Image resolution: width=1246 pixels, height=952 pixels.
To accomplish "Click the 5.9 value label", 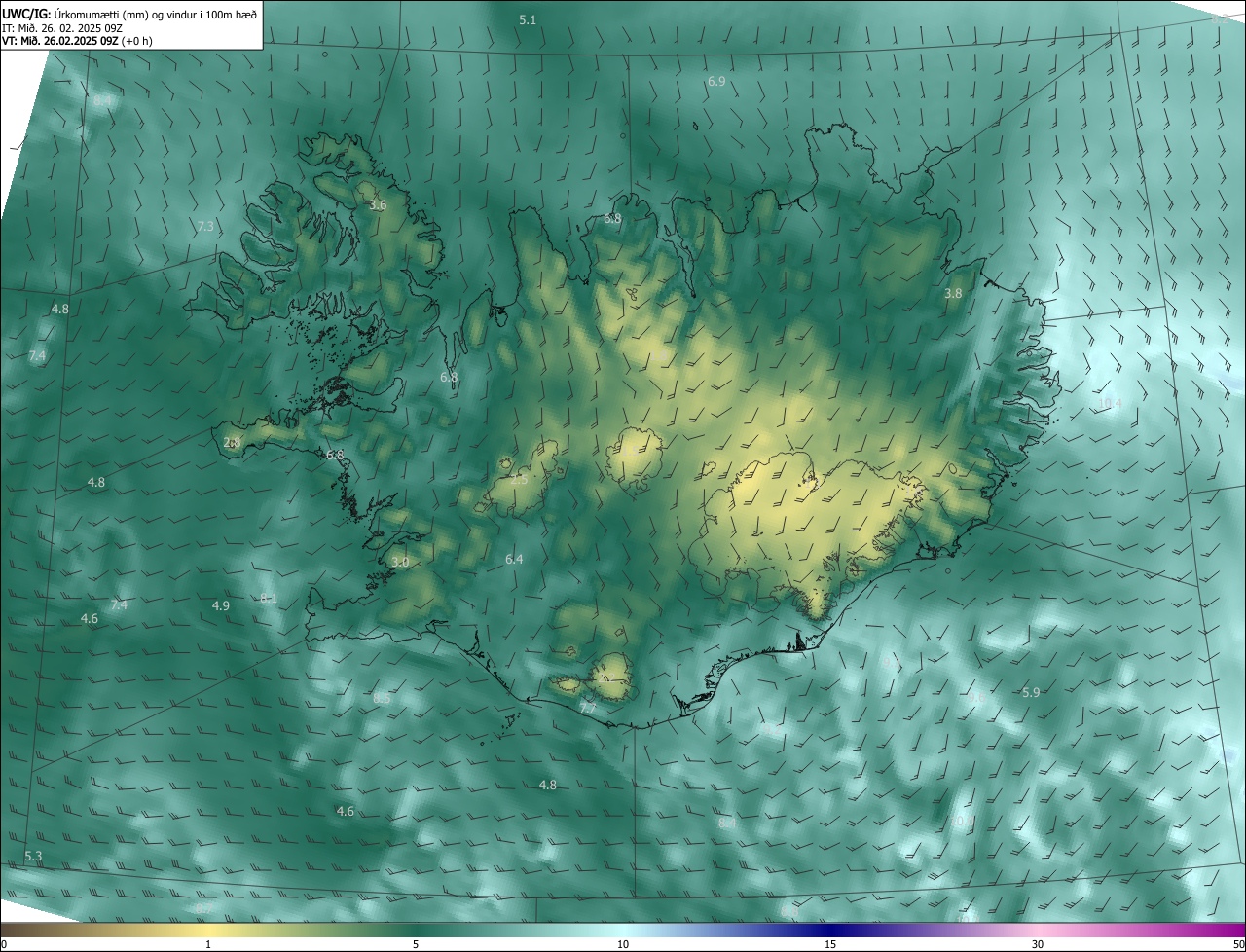I will pyautogui.click(x=1032, y=692).
